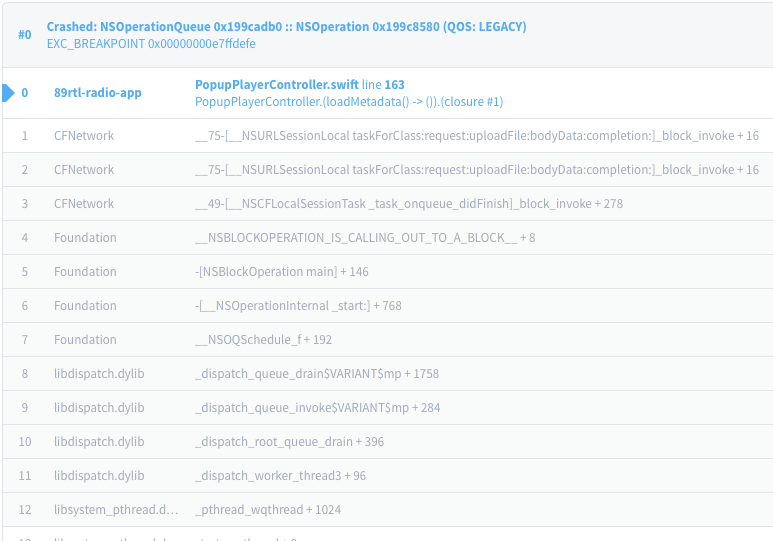Select the NSBLOCKOPERATION_IS_CALLING_OUT_TO_A_BLOCK frame
This screenshot has width=773, height=541.
tap(364, 238)
